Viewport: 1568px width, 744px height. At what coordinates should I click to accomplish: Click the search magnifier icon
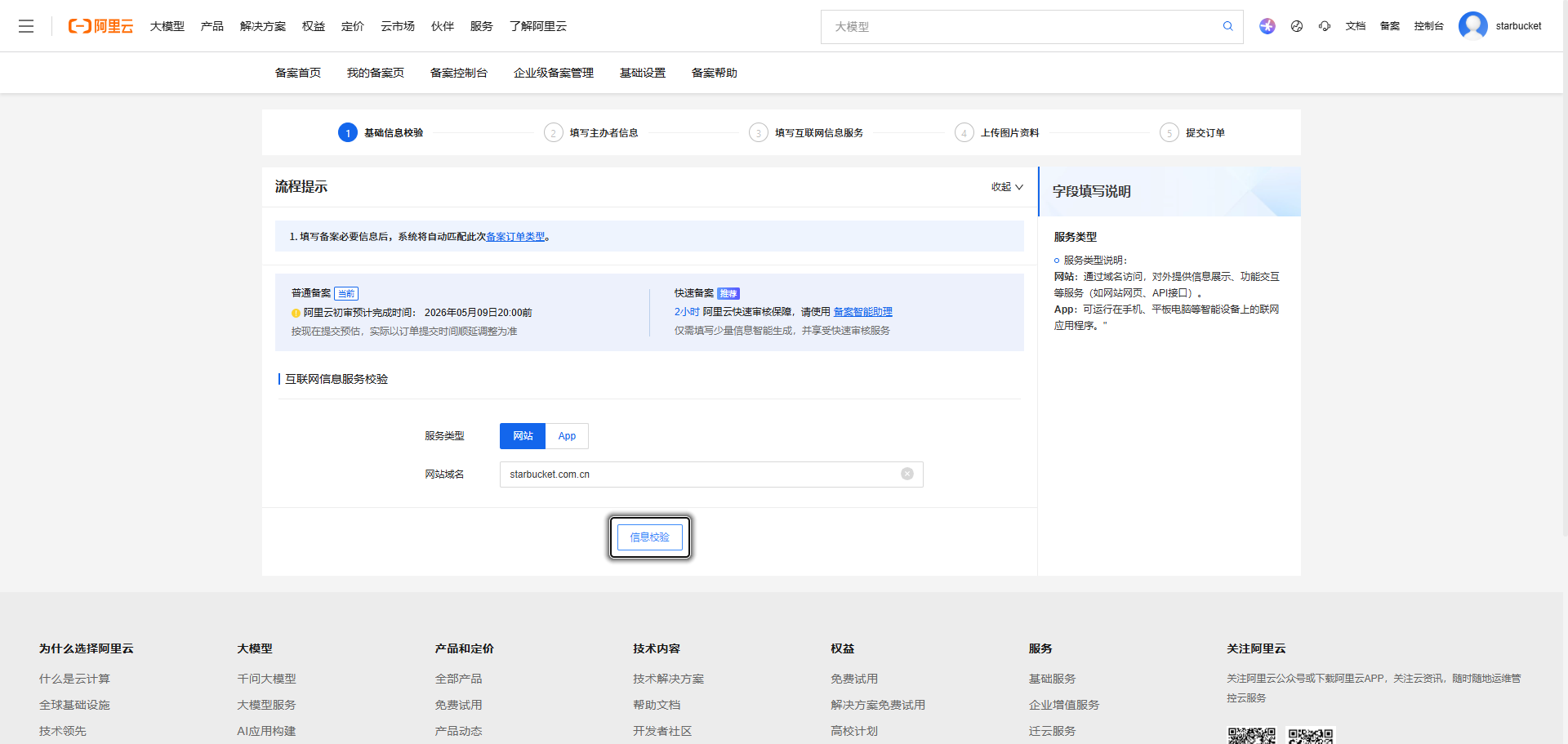click(x=1227, y=26)
